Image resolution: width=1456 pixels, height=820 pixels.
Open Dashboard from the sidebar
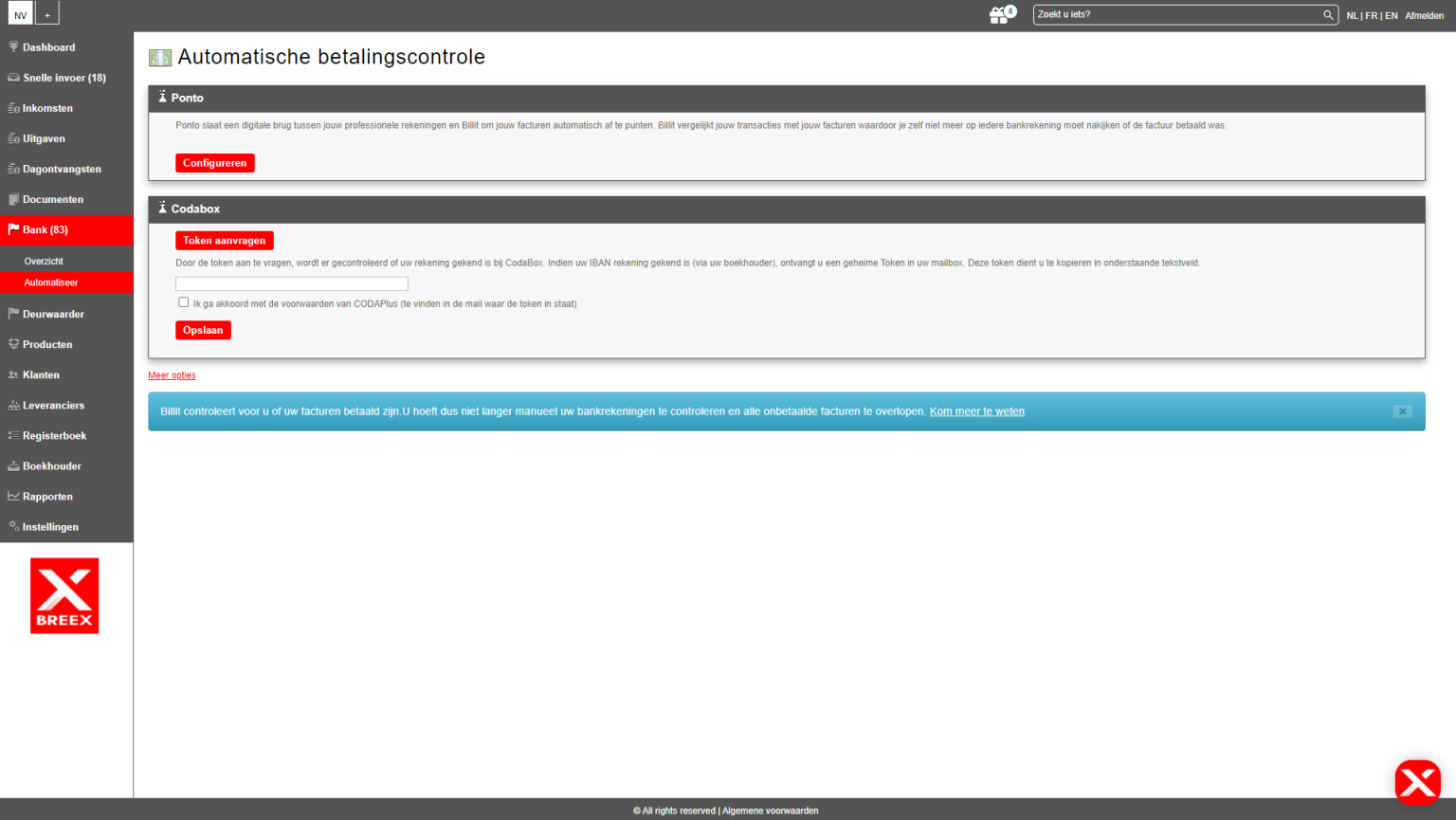pos(48,47)
